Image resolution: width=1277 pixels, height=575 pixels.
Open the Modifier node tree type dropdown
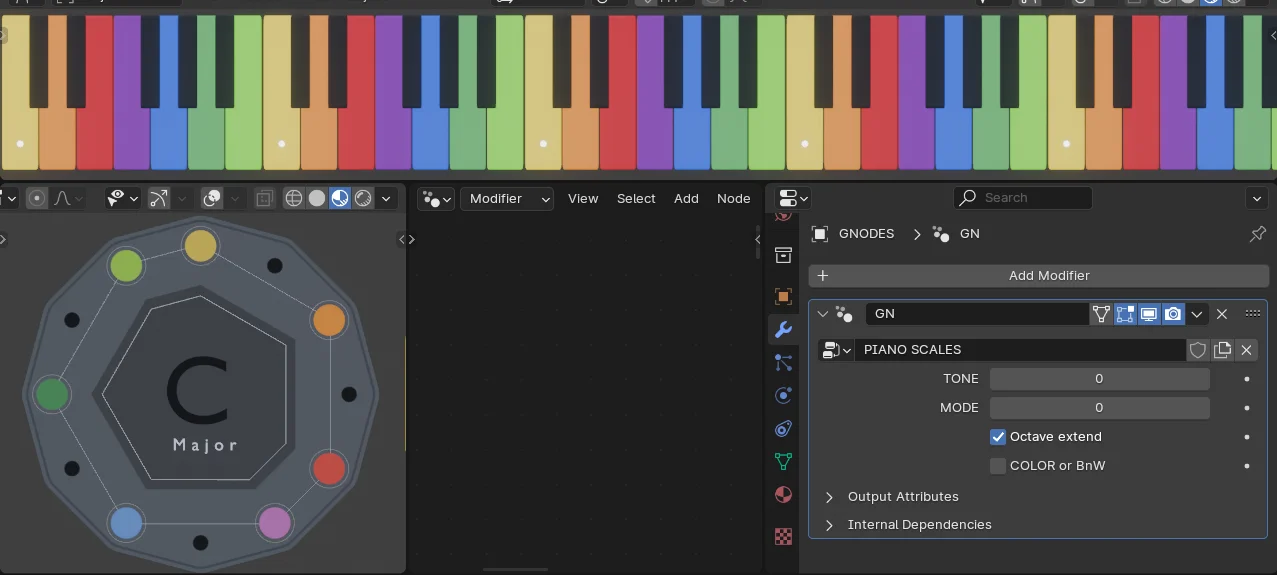(506, 199)
